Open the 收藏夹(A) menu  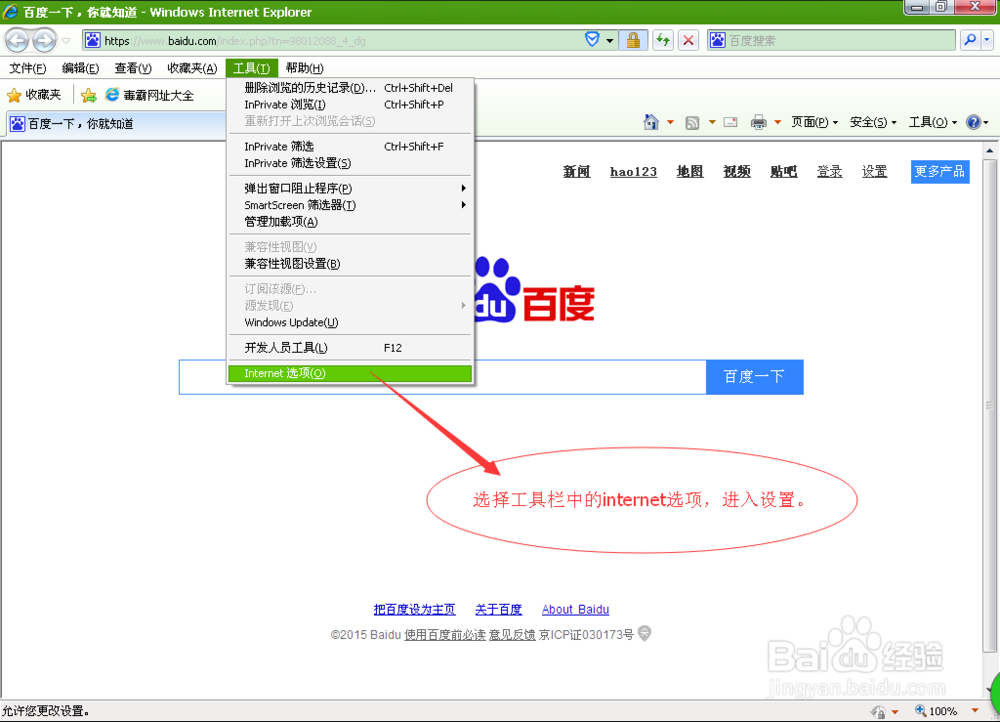coord(192,68)
